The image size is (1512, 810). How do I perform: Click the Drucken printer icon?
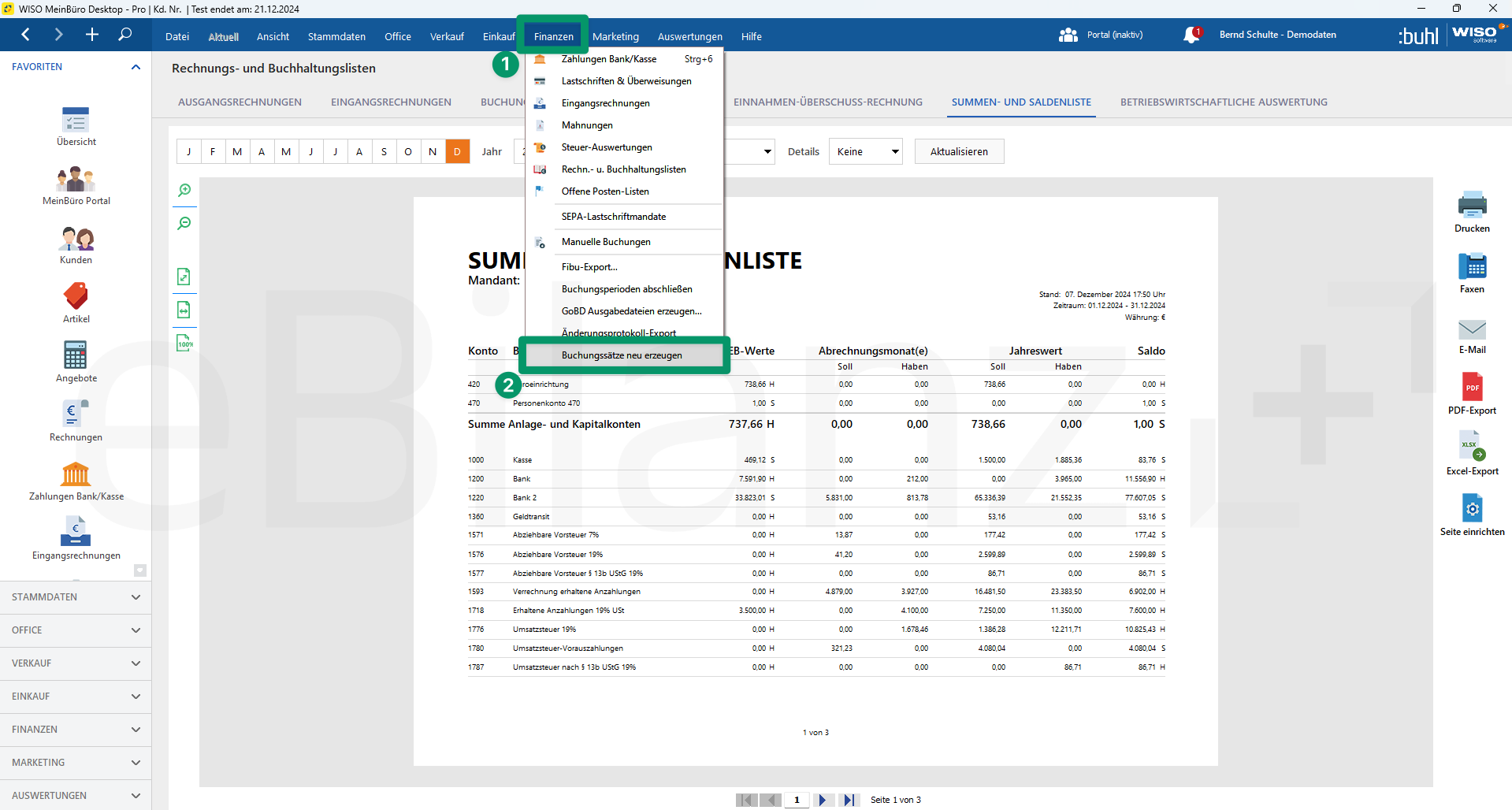pyautogui.click(x=1472, y=212)
